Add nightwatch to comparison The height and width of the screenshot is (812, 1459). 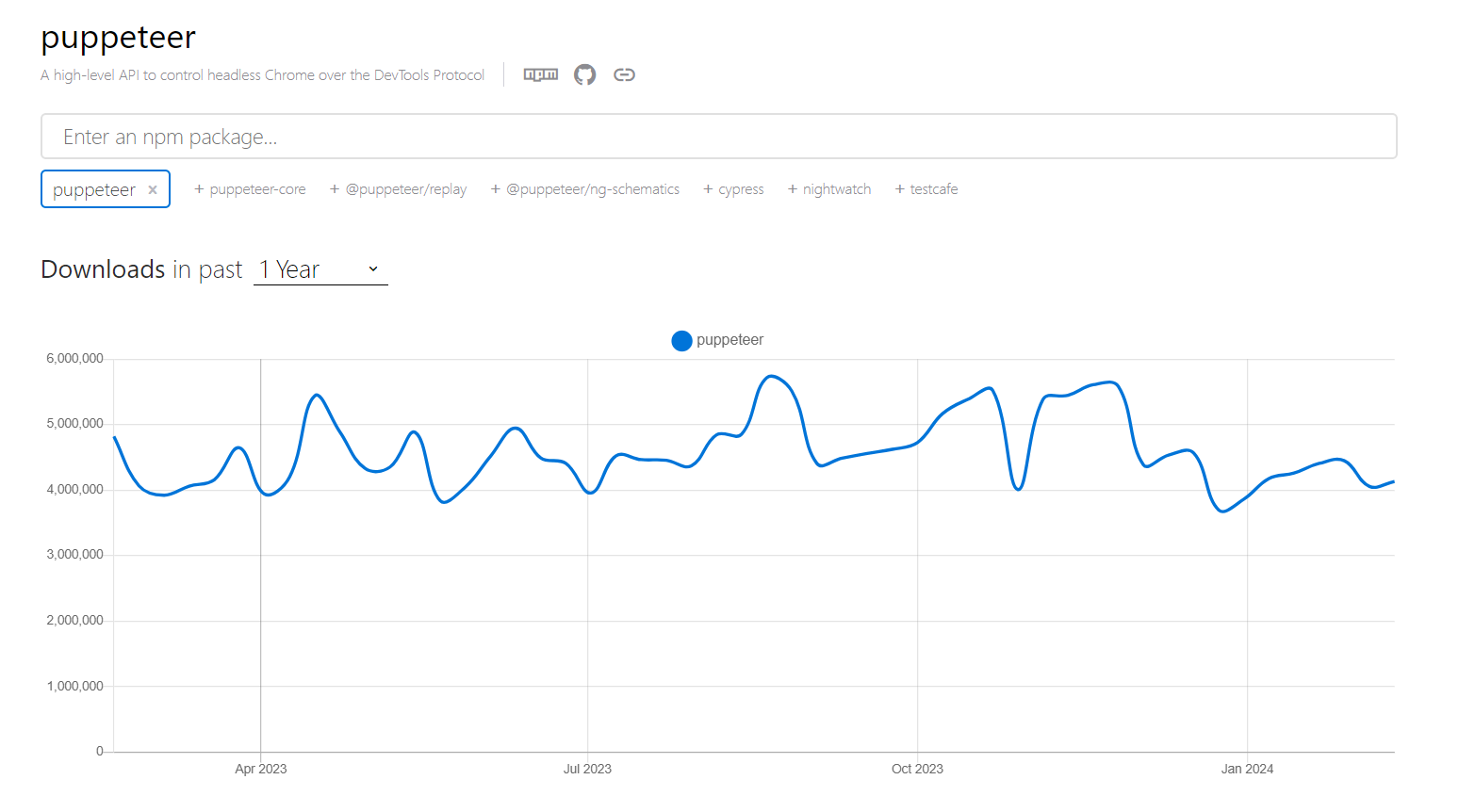(x=829, y=189)
